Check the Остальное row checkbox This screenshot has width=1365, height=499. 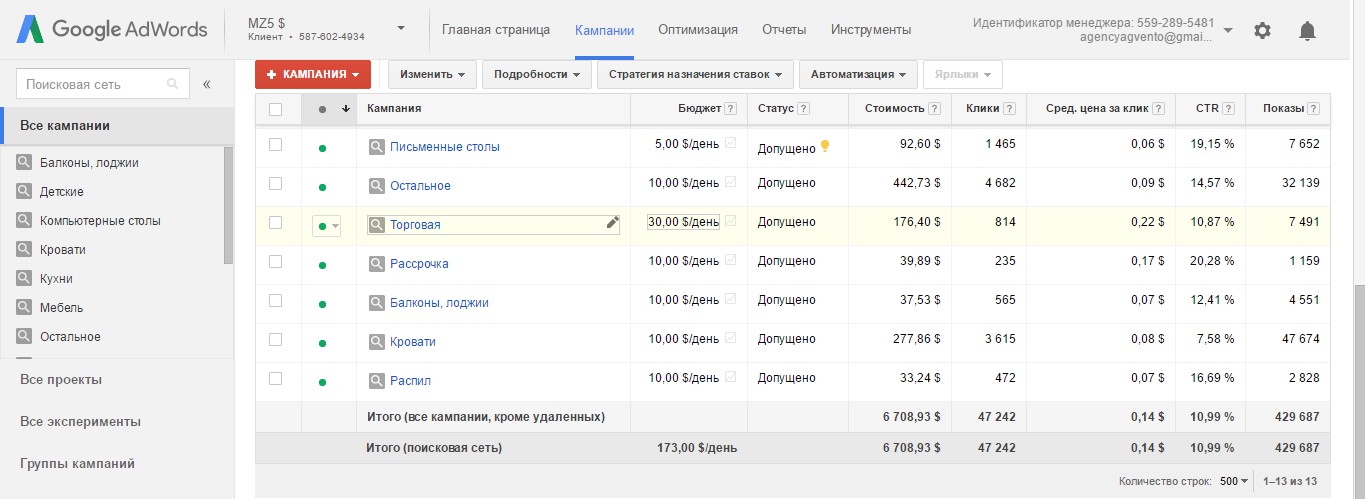(x=275, y=184)
